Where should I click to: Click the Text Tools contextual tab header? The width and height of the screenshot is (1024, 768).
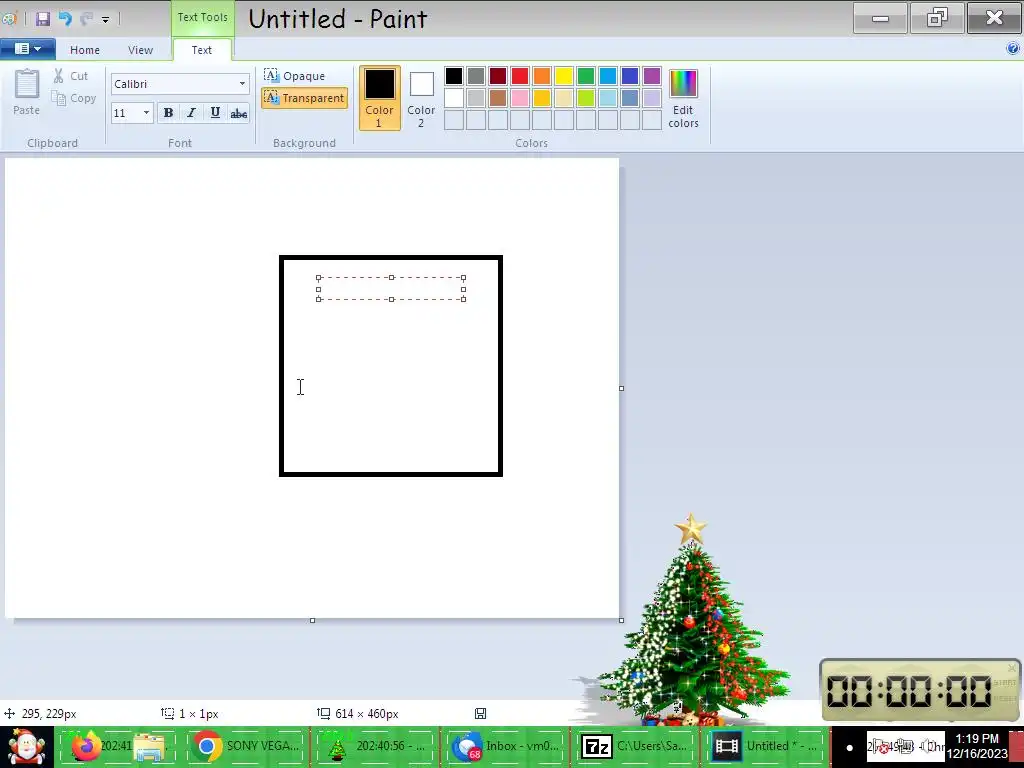202,18
